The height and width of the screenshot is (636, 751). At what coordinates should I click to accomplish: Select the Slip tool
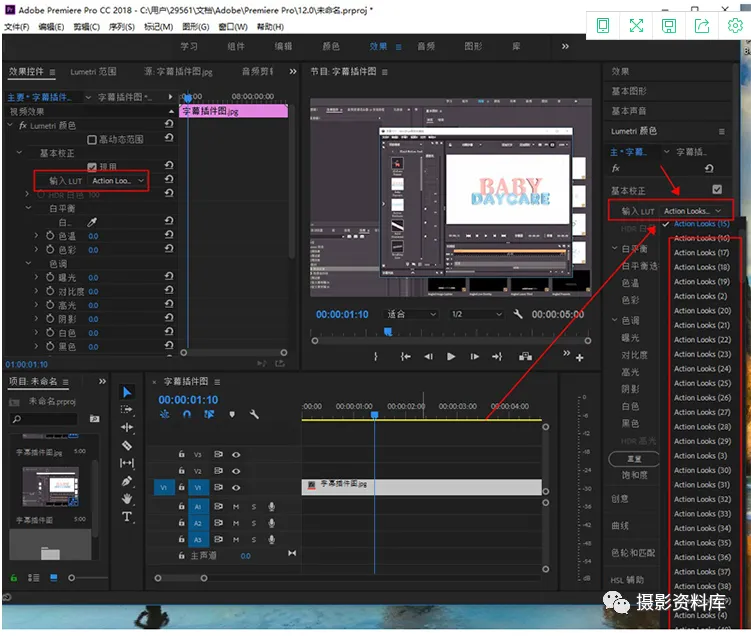tap(127, 463)
